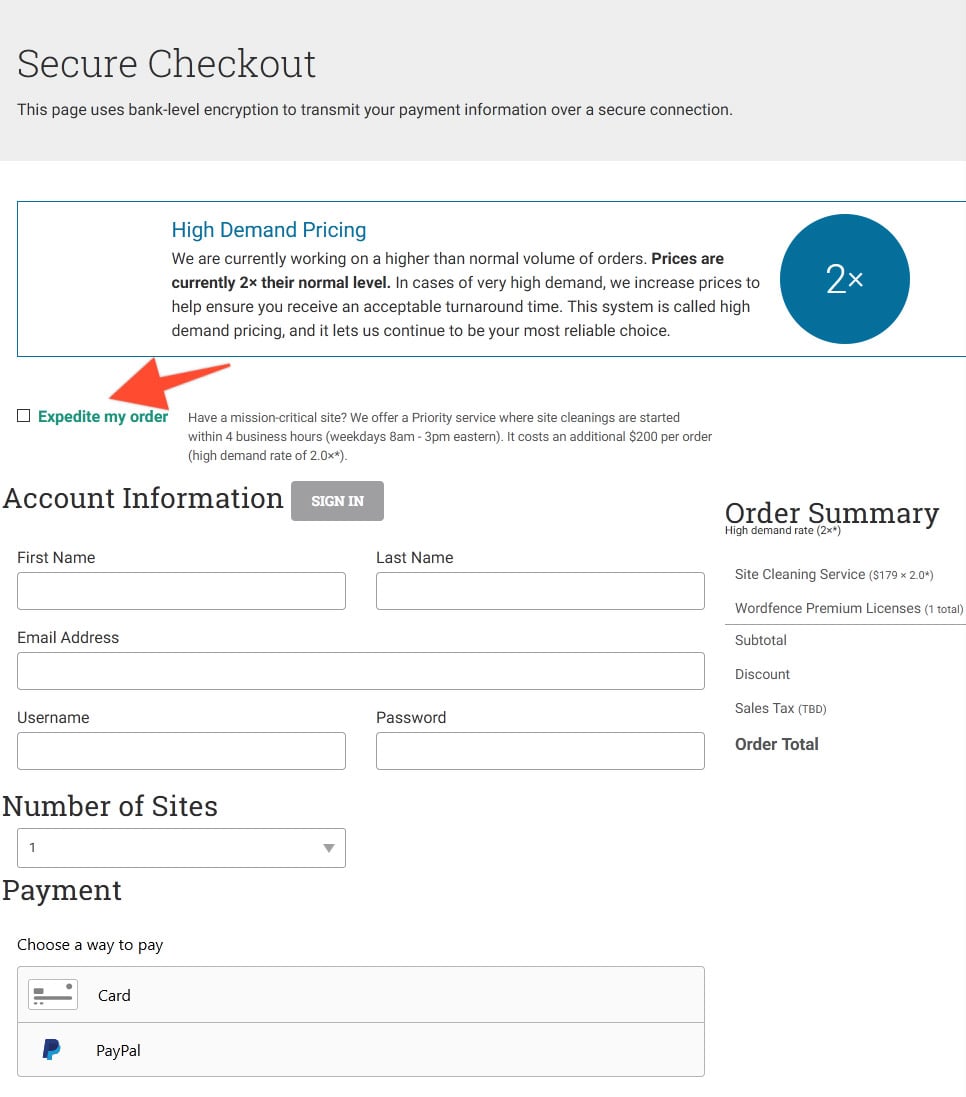
Task: Click the Sales Tax (TBD) row
Action: coord(781,709)
